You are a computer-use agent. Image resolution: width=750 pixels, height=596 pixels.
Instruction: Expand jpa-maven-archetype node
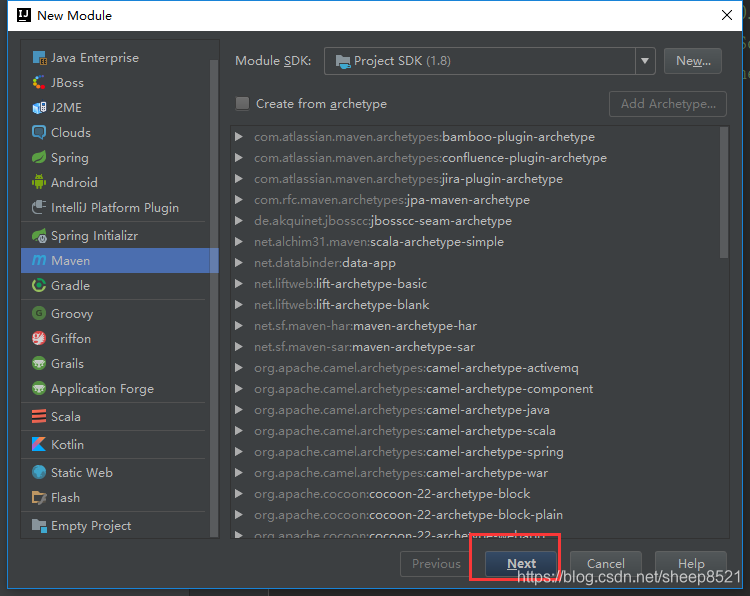[239, 200]
